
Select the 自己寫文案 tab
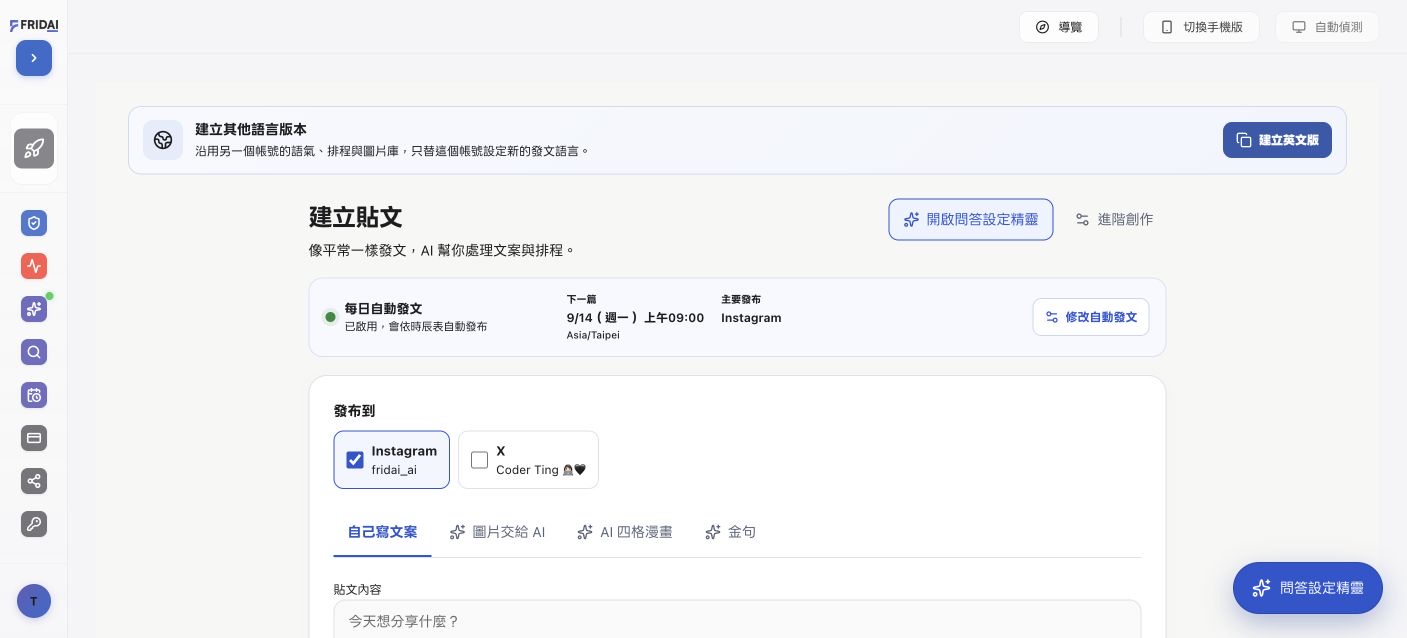383,532
